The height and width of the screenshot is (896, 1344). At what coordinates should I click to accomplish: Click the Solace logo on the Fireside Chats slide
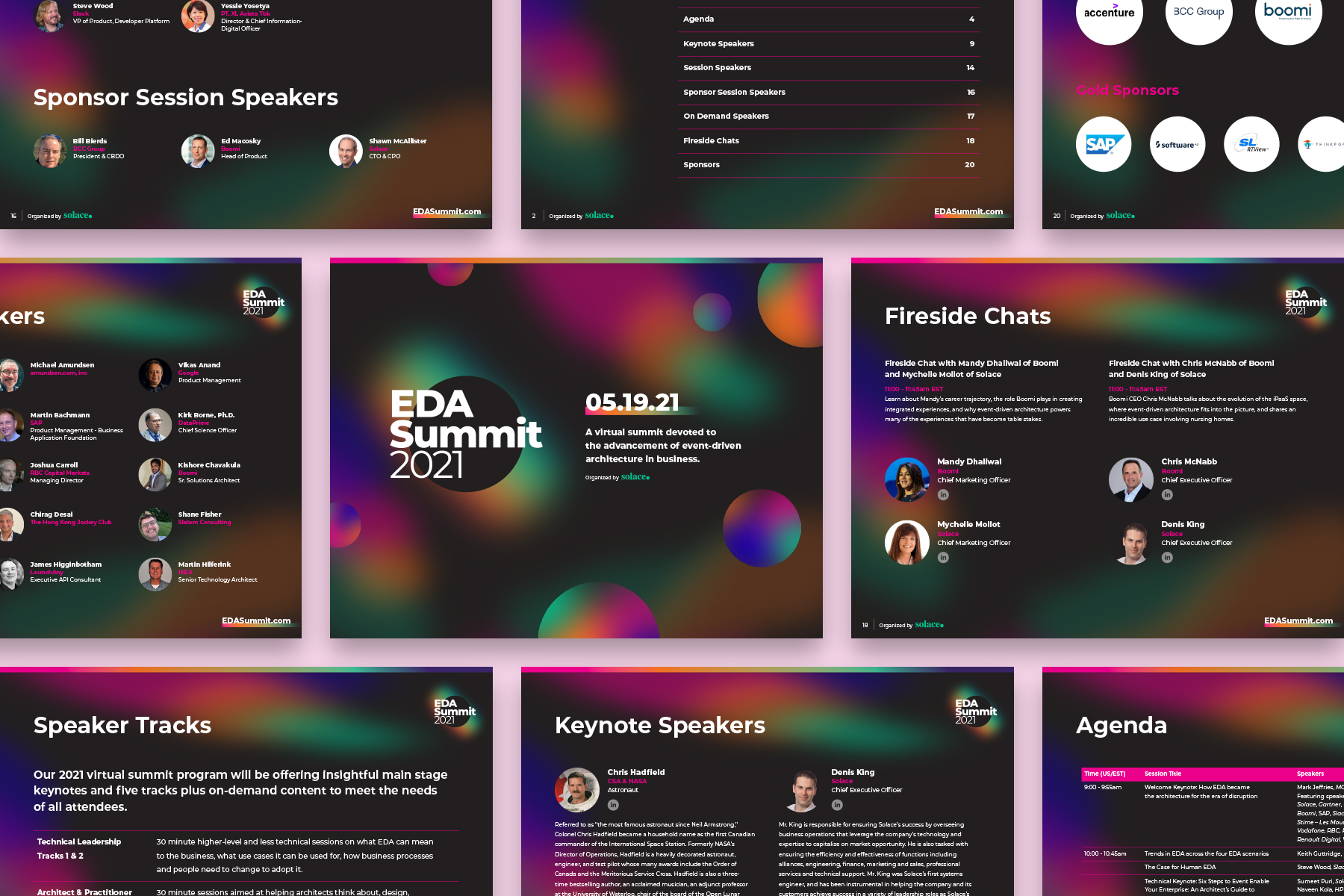point(930,625)
